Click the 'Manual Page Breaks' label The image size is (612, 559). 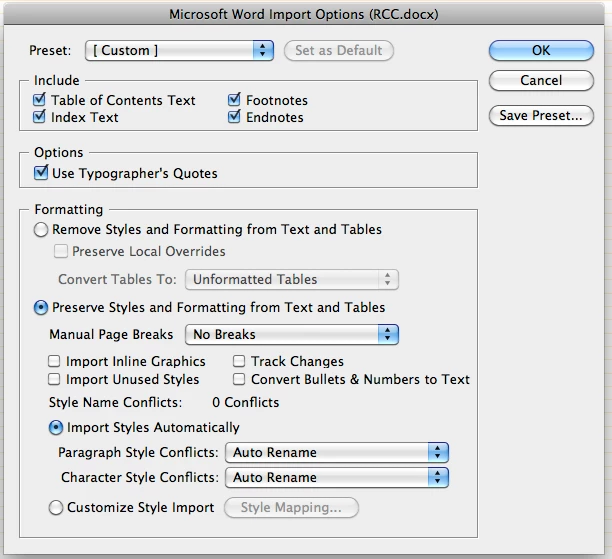coord(111,335)
